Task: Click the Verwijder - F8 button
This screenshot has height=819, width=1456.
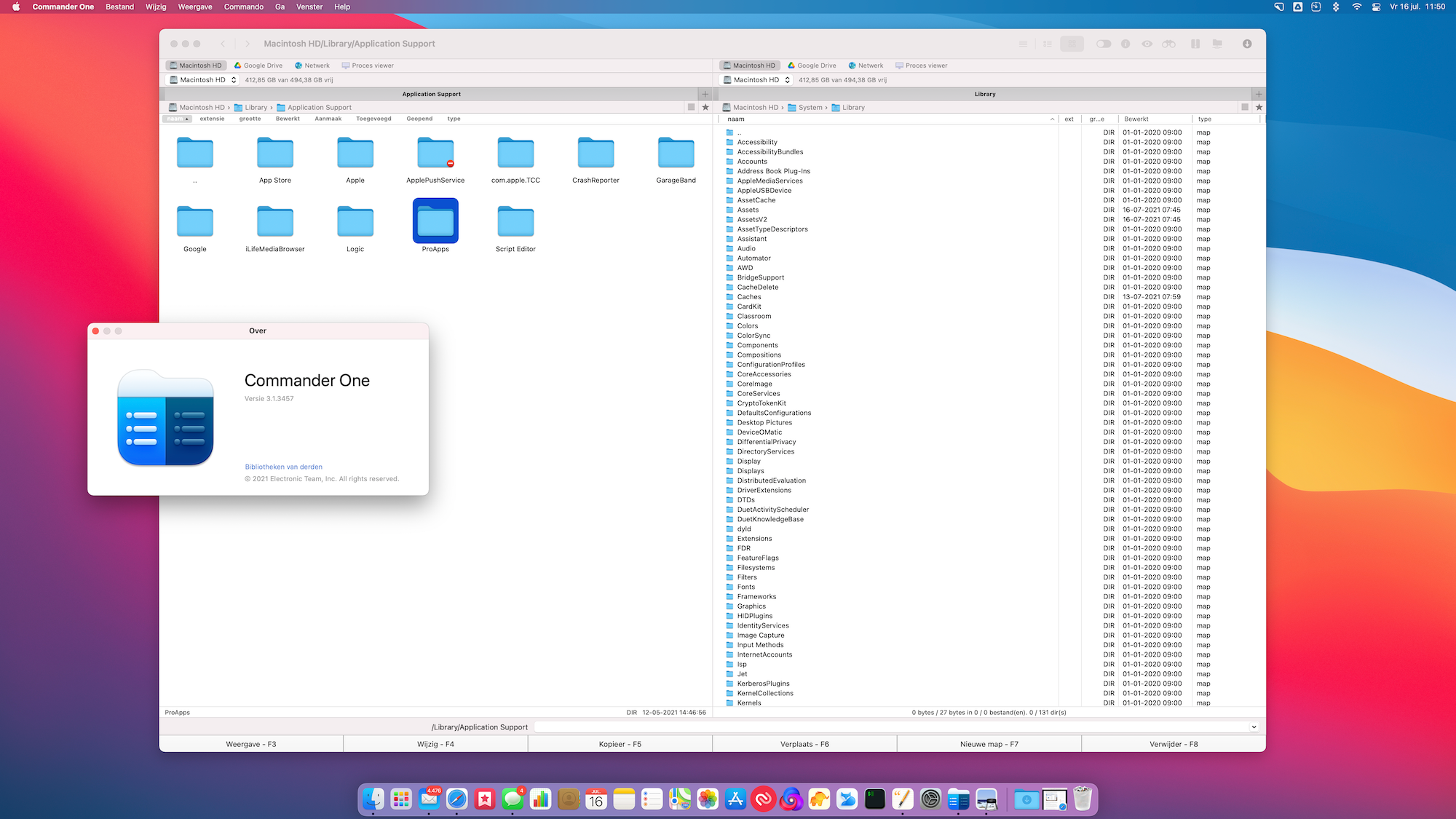Action: tap(1174, 744)
